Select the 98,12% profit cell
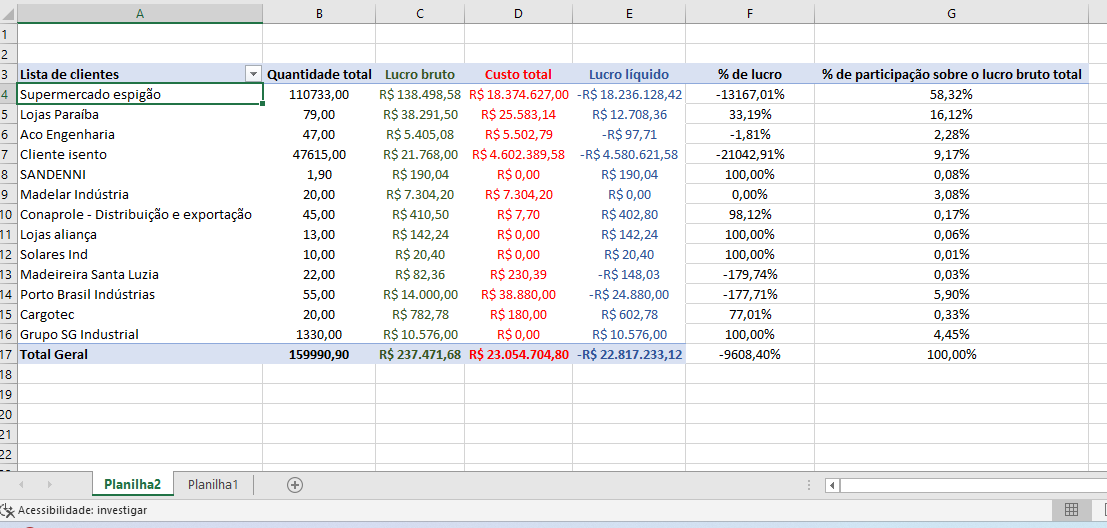 (x=750, y=215)
